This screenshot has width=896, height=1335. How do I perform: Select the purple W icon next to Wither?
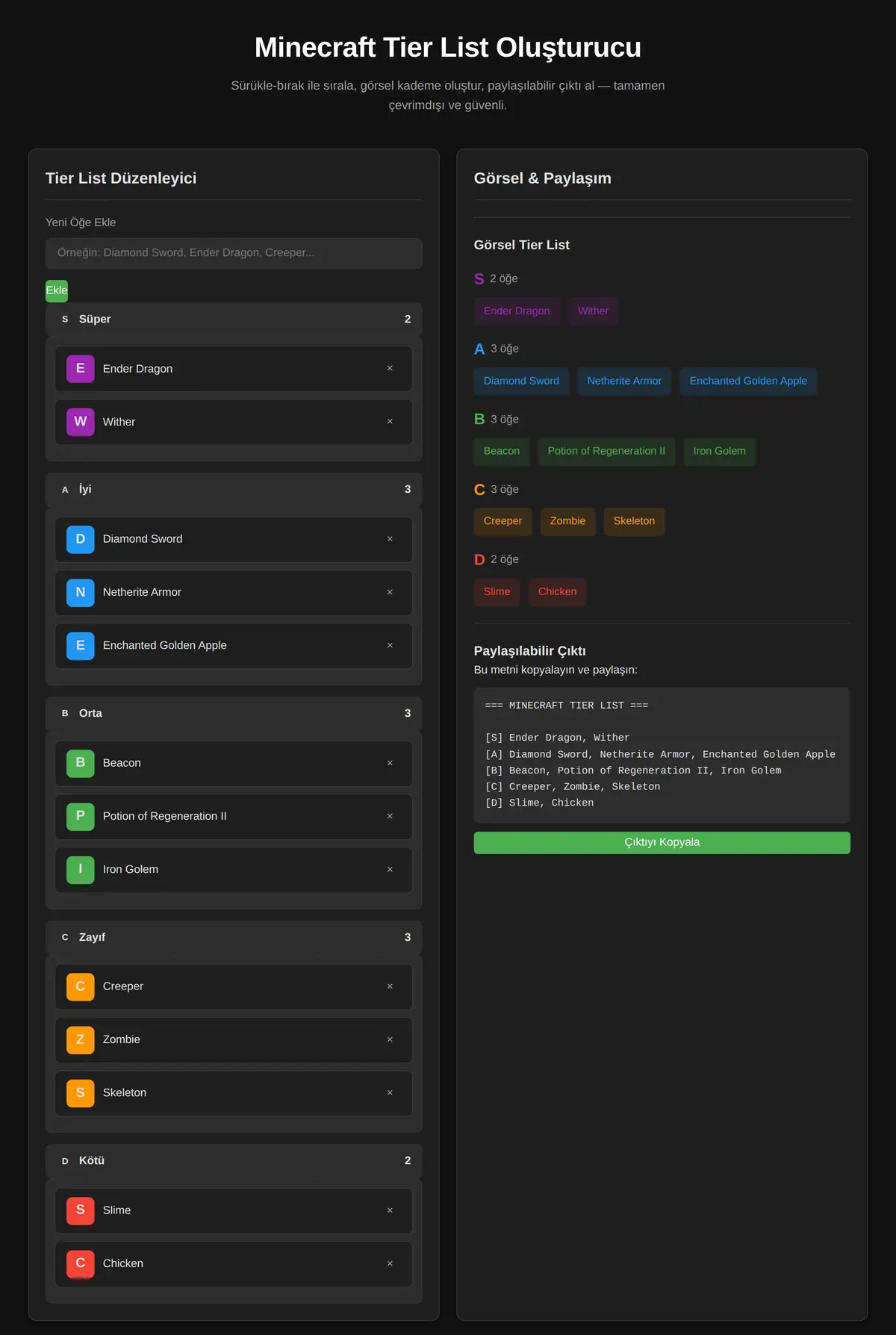(x=81, y=422)
